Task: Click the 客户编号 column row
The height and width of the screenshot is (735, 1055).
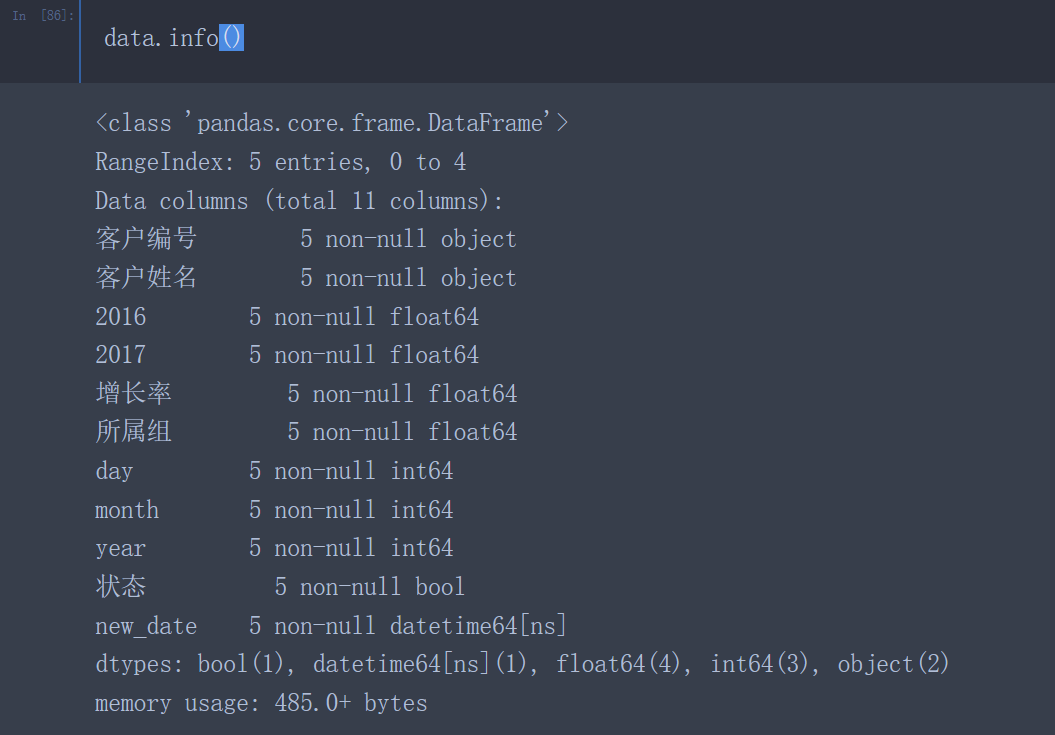Action: tap(305, 239)
